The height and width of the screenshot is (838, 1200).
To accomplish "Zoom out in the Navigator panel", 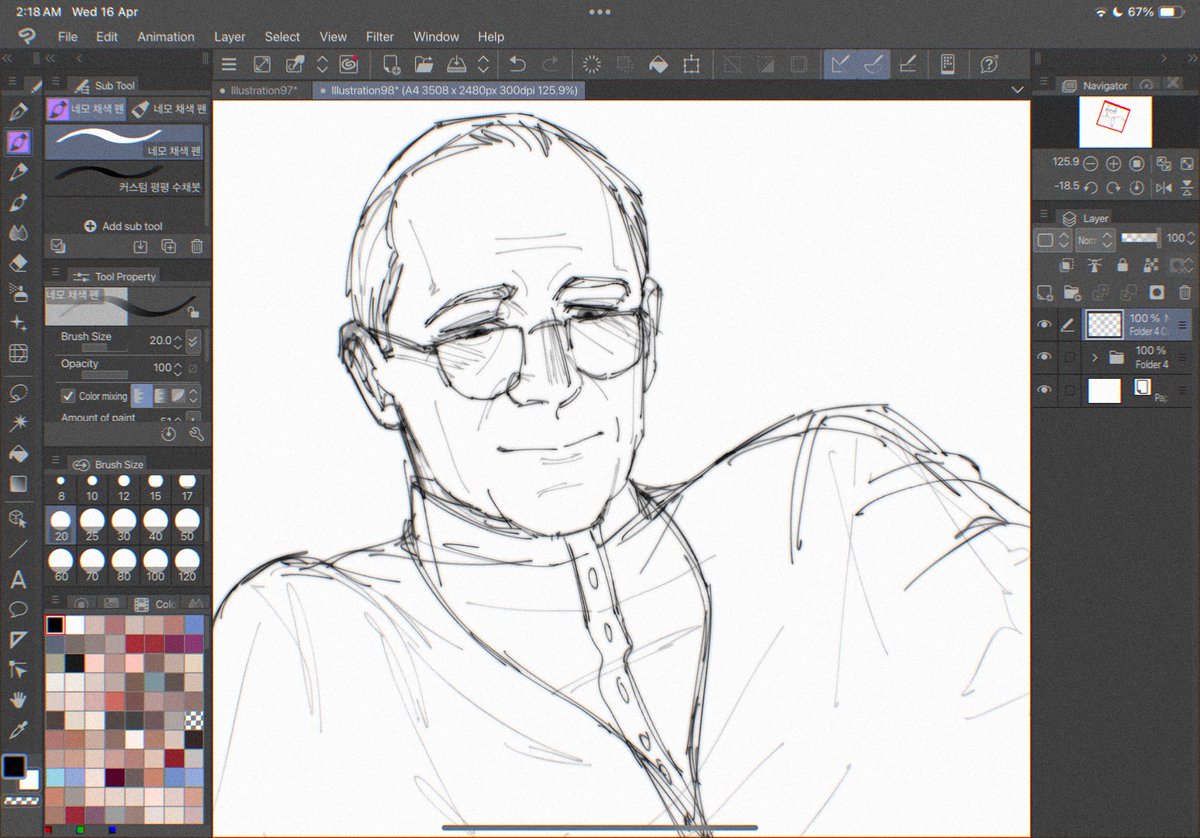I will click(x=1090, y=163).
